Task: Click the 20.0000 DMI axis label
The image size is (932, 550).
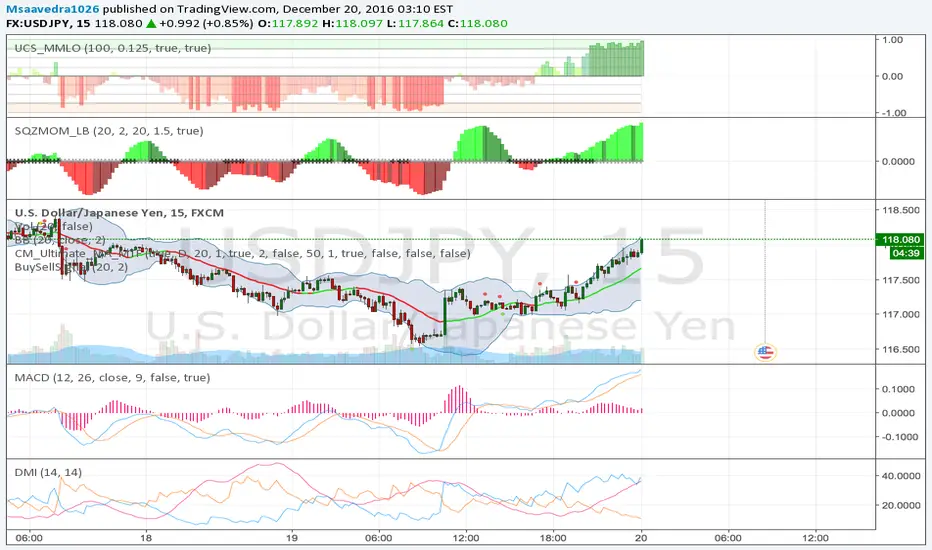Action: tap(900, 505)
